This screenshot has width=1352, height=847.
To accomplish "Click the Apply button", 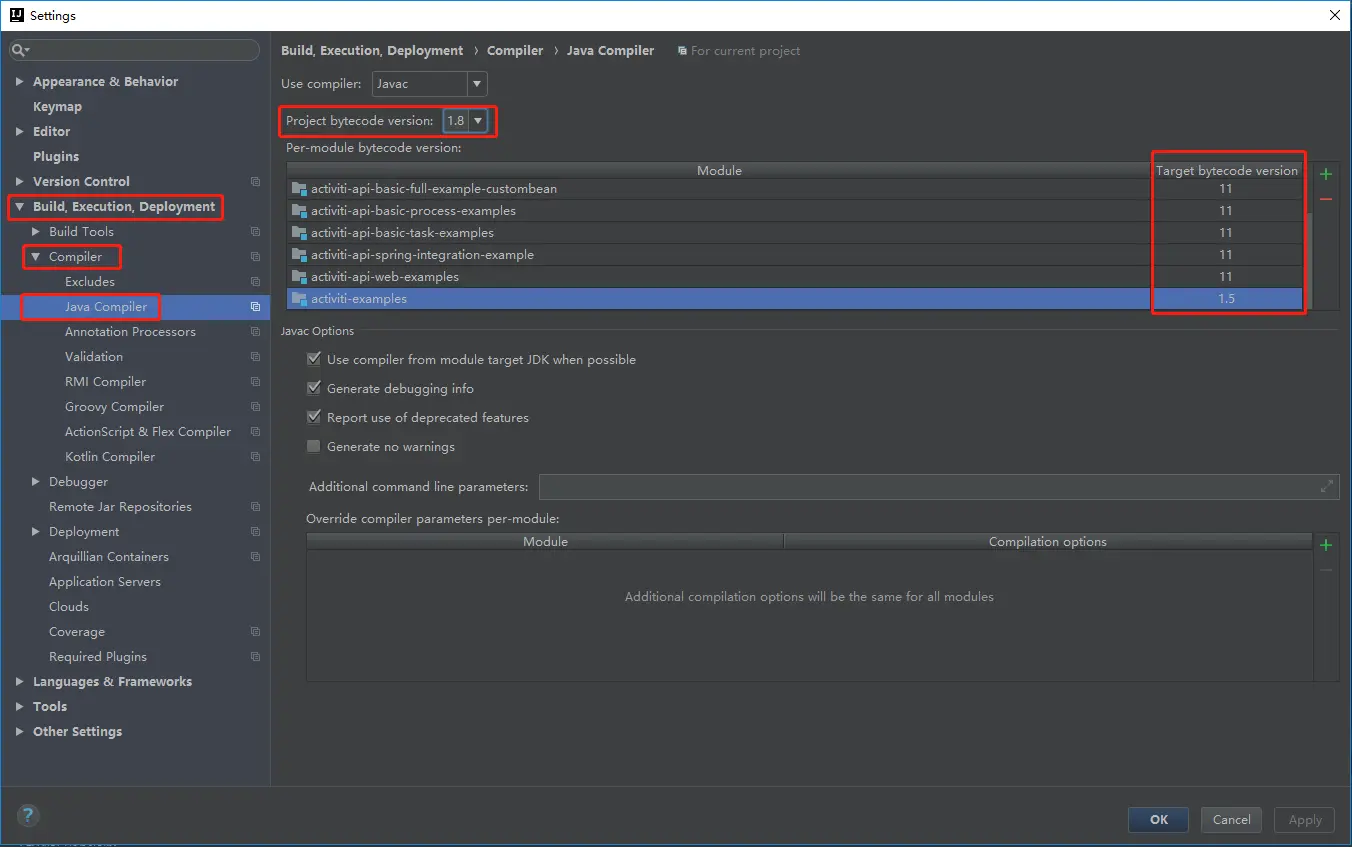I will (1305, 820).
